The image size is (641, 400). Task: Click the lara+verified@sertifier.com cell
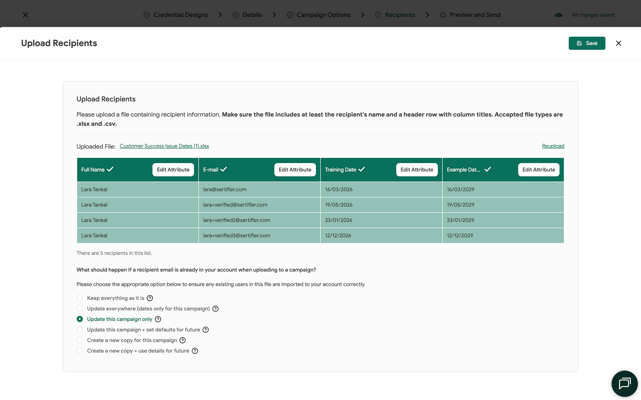click(260, 205)
